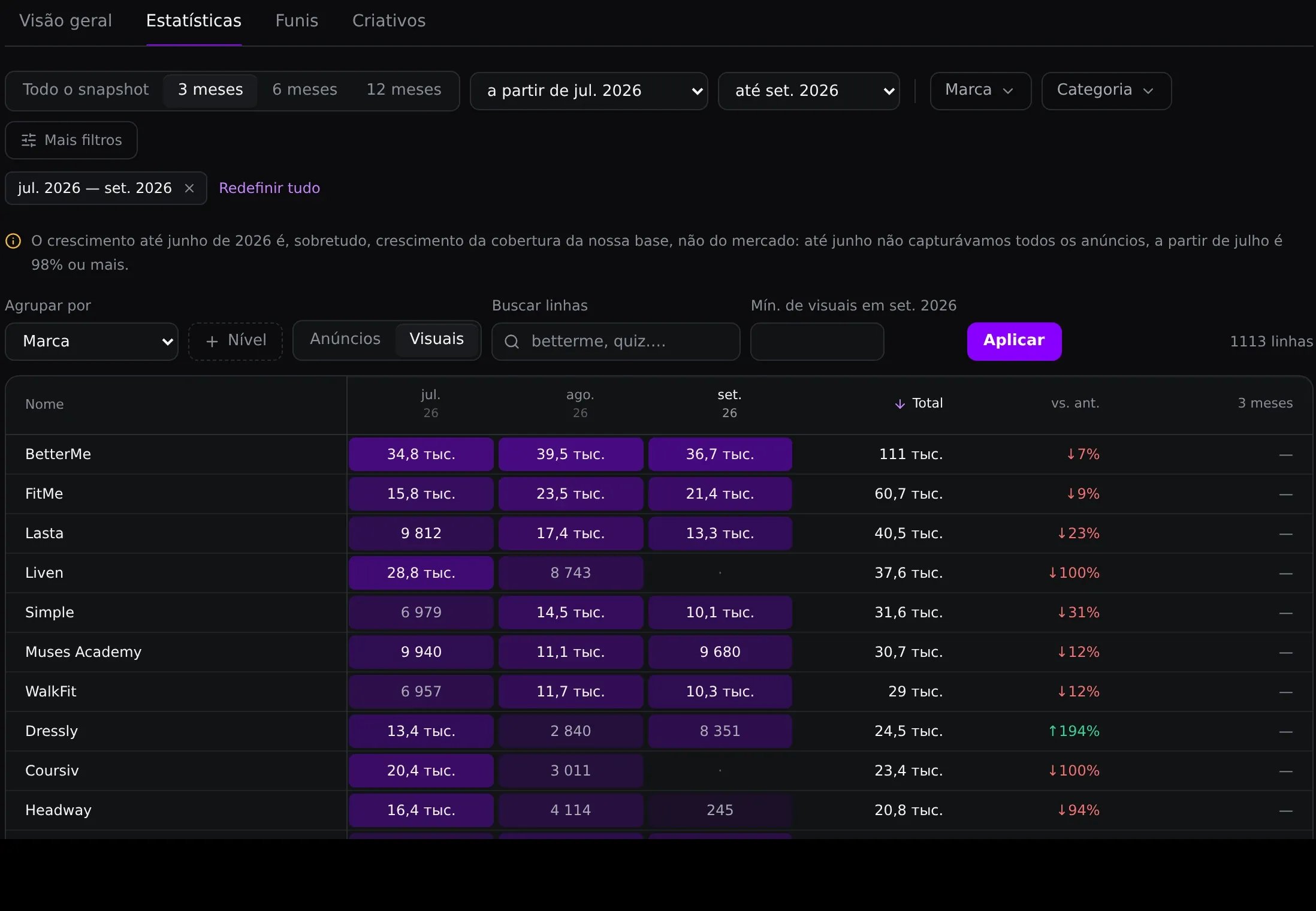The height and width of the screenshot is (911, 1316).
Task: Click the sort arrow next to Total
Action: pos(900,404)
